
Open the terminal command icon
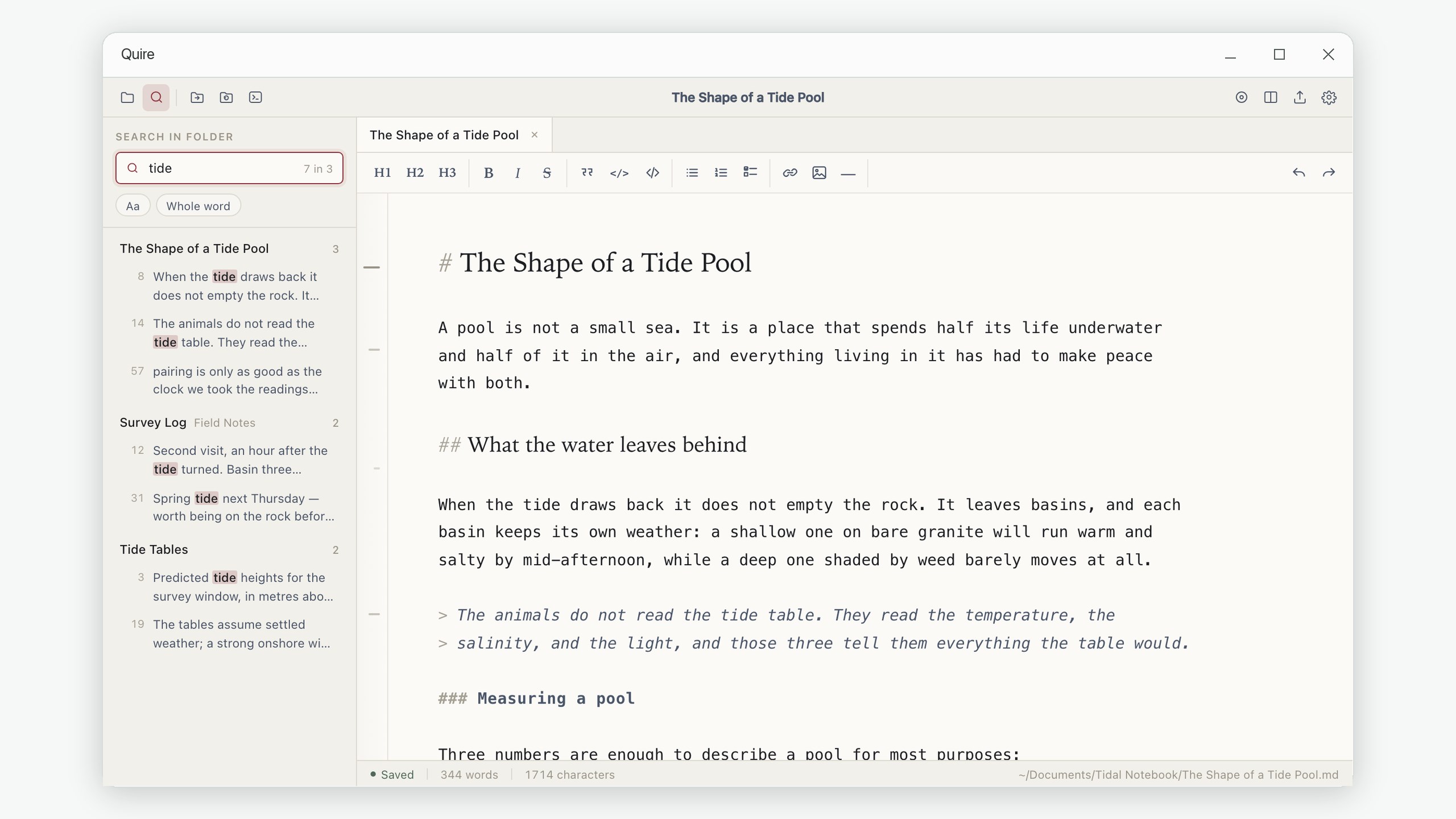[255, 97]
